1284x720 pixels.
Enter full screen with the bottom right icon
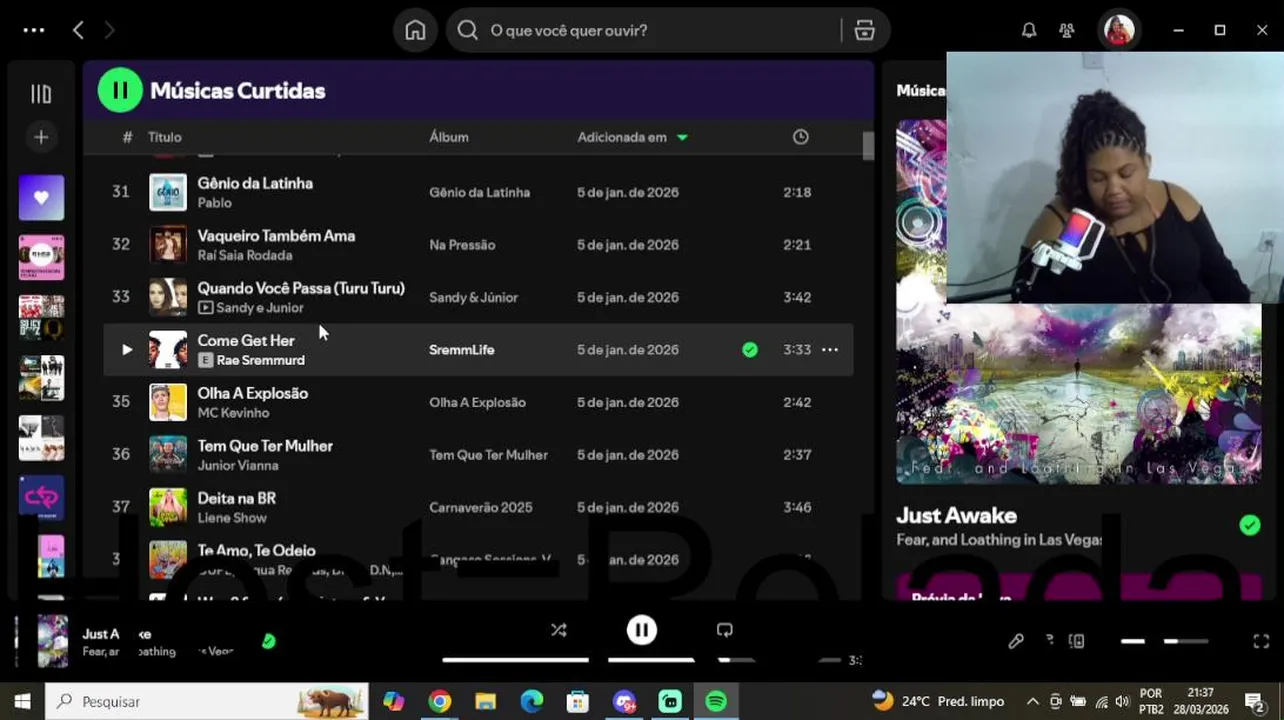(x=1261, y=641)
